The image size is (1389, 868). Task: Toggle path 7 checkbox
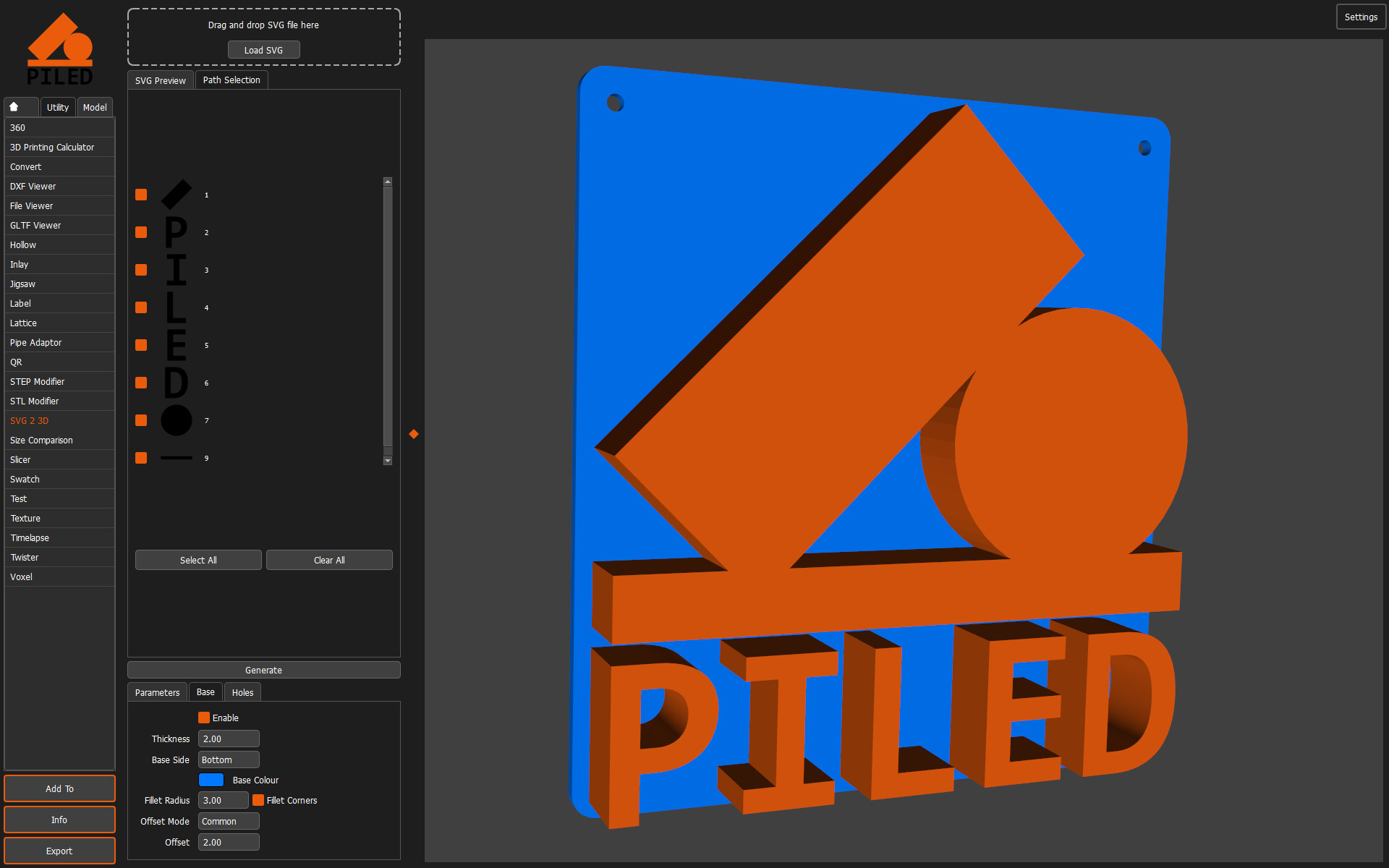pos(141,420)
